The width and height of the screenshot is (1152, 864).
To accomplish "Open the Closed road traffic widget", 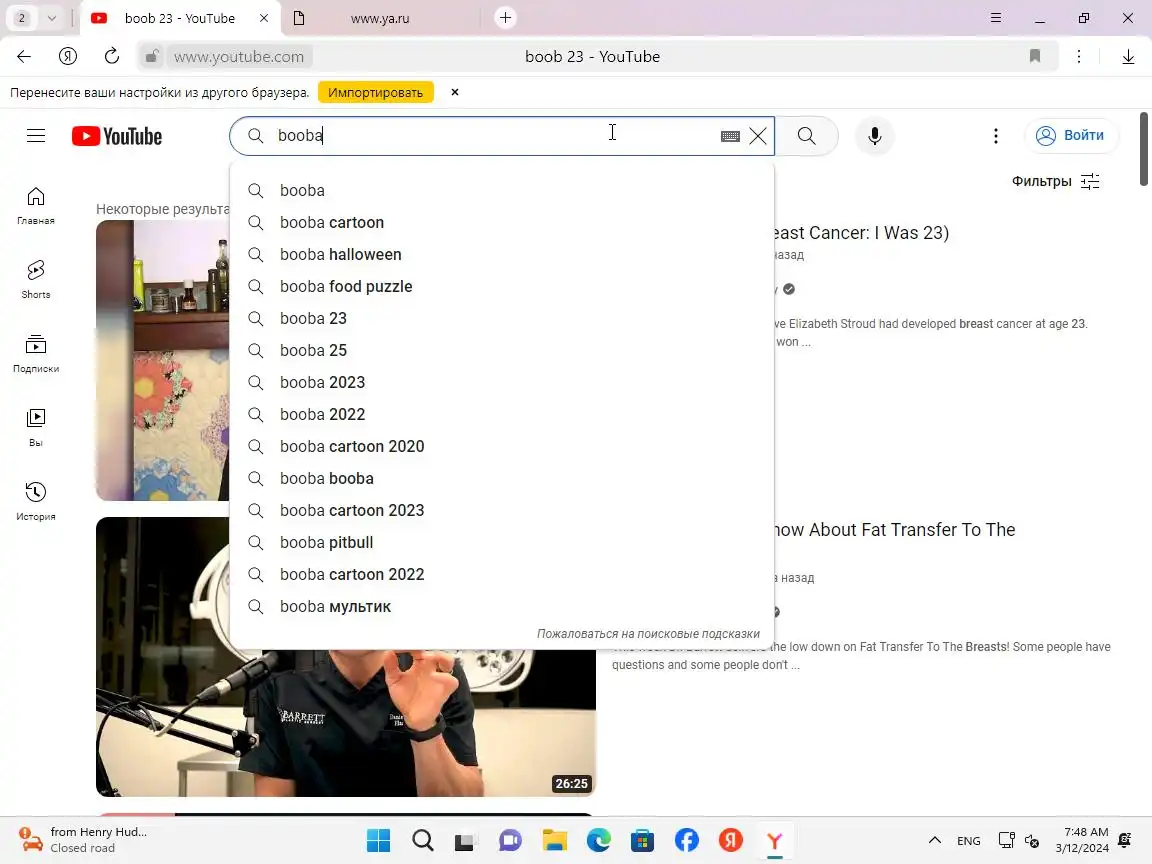I will tap(82, 840).
